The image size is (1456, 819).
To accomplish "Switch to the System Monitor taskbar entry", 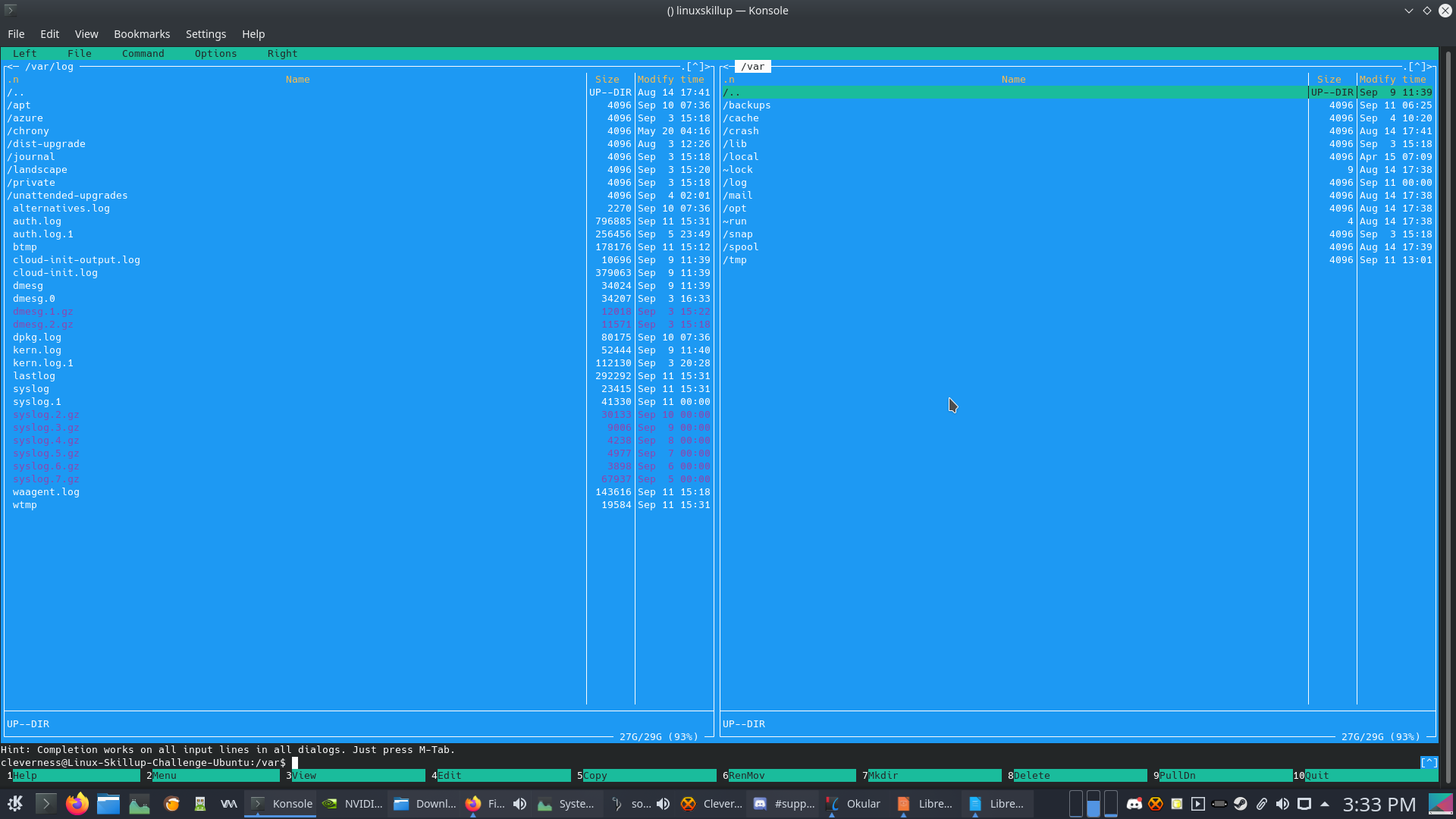I will (566, 804).
